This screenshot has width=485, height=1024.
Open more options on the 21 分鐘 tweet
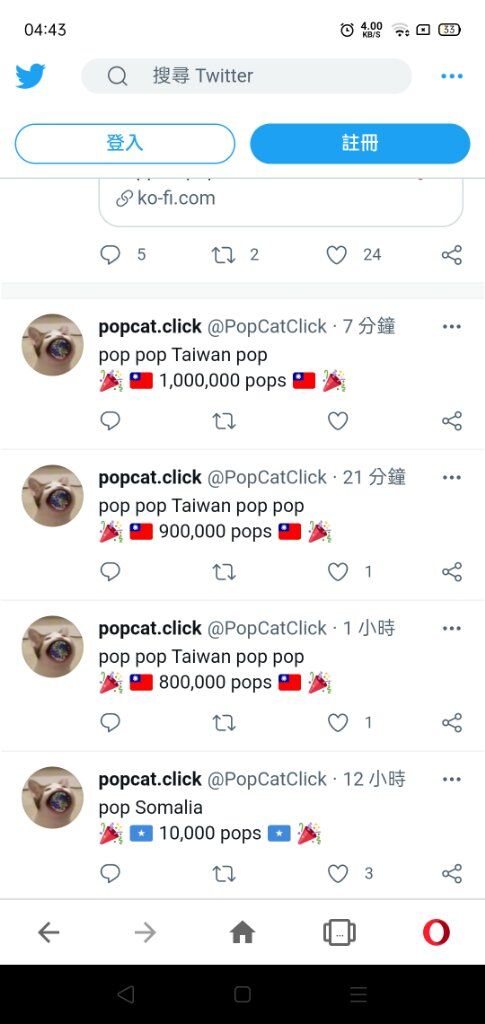click(x=452, y=477)
